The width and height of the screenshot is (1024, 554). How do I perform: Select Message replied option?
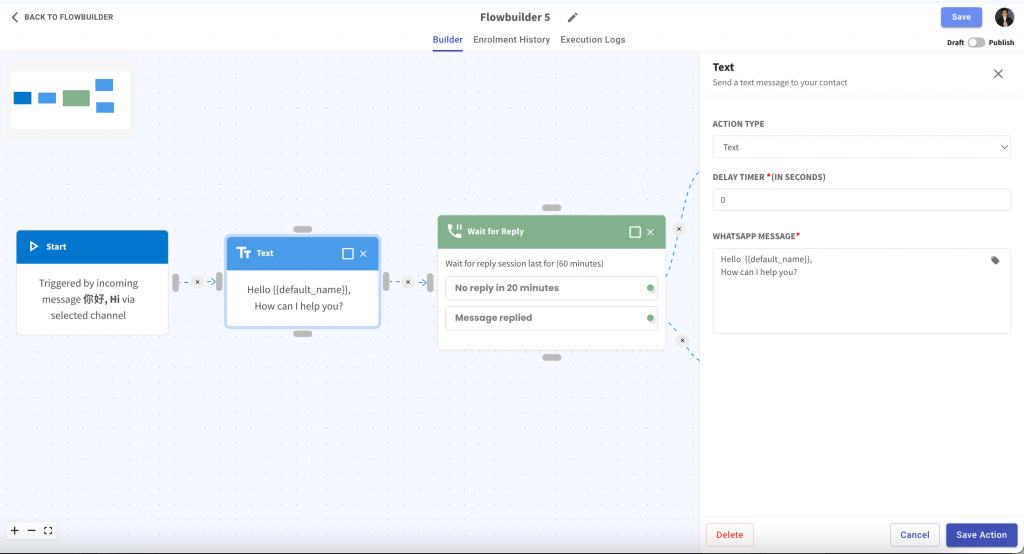551,318
